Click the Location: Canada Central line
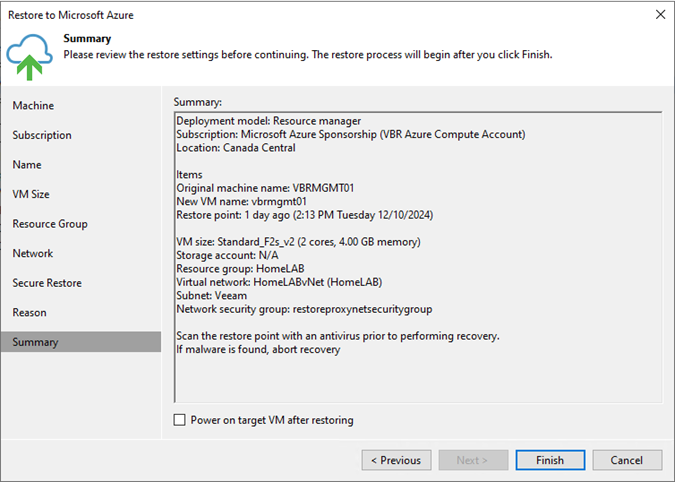Viewport: 675px width, 482px height. click(x=236, y=148)
